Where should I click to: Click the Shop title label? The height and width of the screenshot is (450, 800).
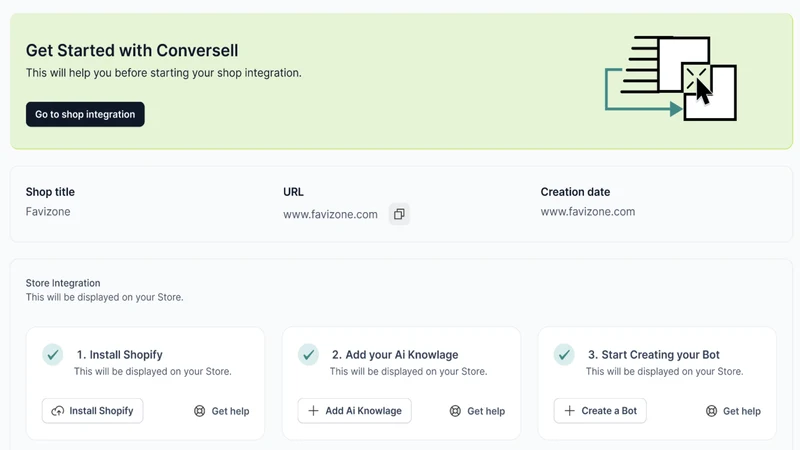point(50,192)
